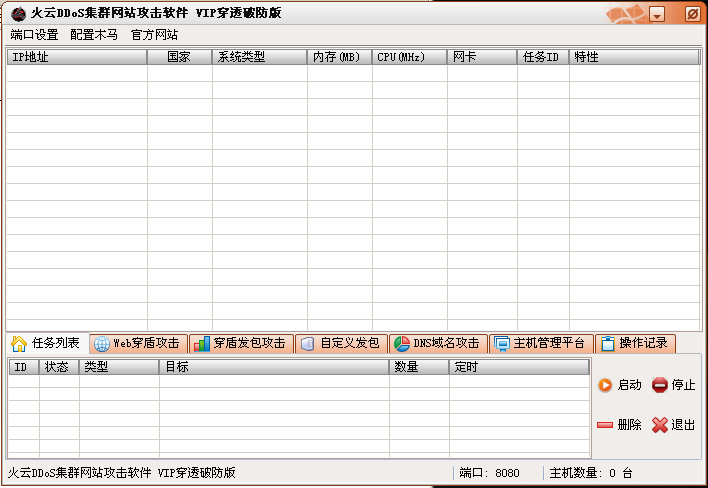
Task: Click the 主机数量: 0 台 status entry
Action: tap(591, 473)
